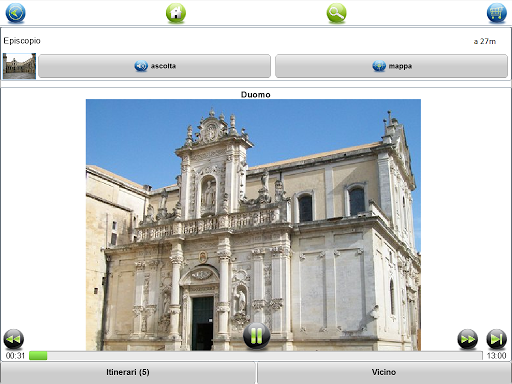Open the blue shopping cart icon
This screenshot has height=384, width=512.
[496, 13]
